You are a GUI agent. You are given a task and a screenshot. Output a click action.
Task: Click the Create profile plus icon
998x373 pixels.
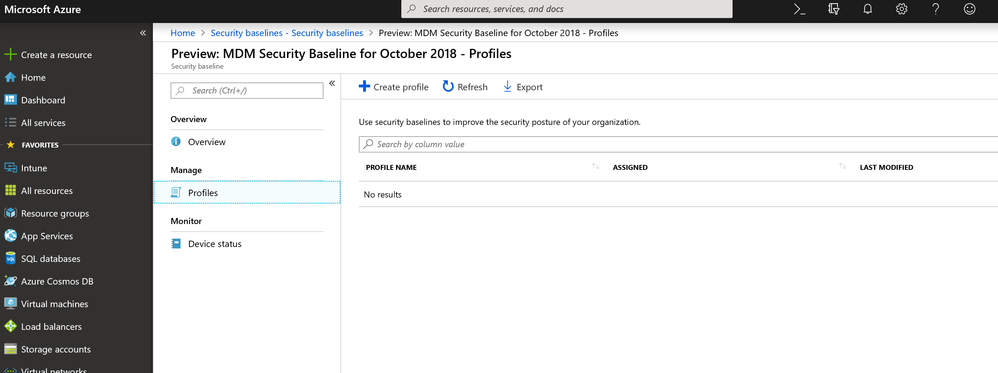[364, 87]
